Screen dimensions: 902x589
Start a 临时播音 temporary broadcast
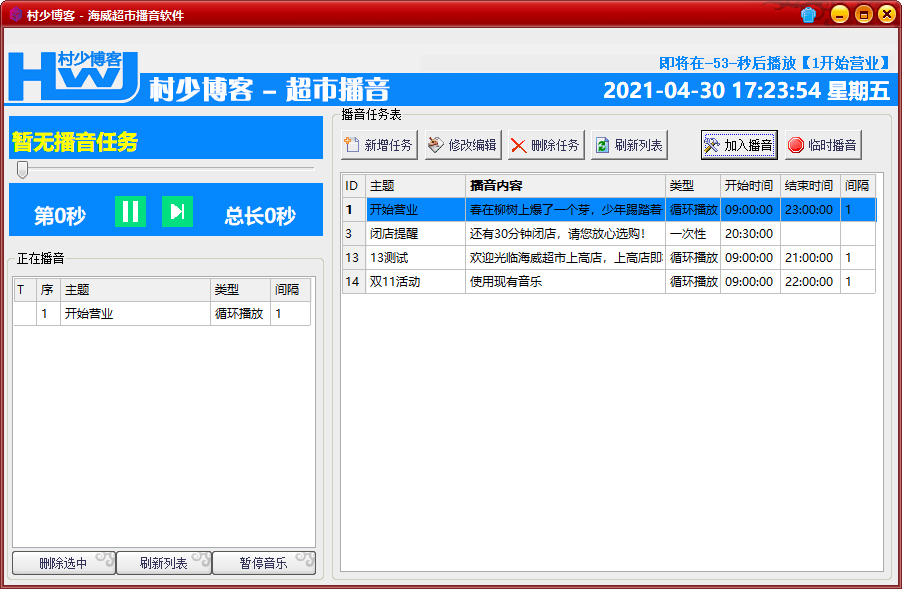(x=823, y=145)
